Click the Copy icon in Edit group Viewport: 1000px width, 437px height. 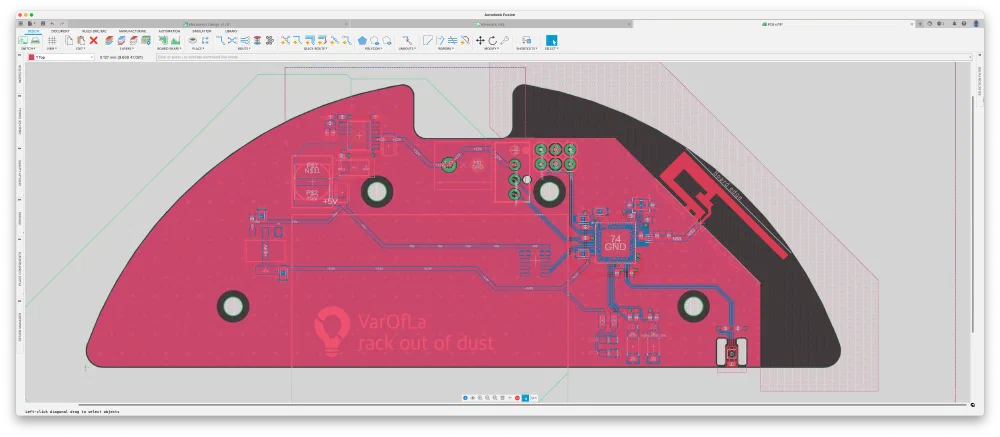point(69,40)
